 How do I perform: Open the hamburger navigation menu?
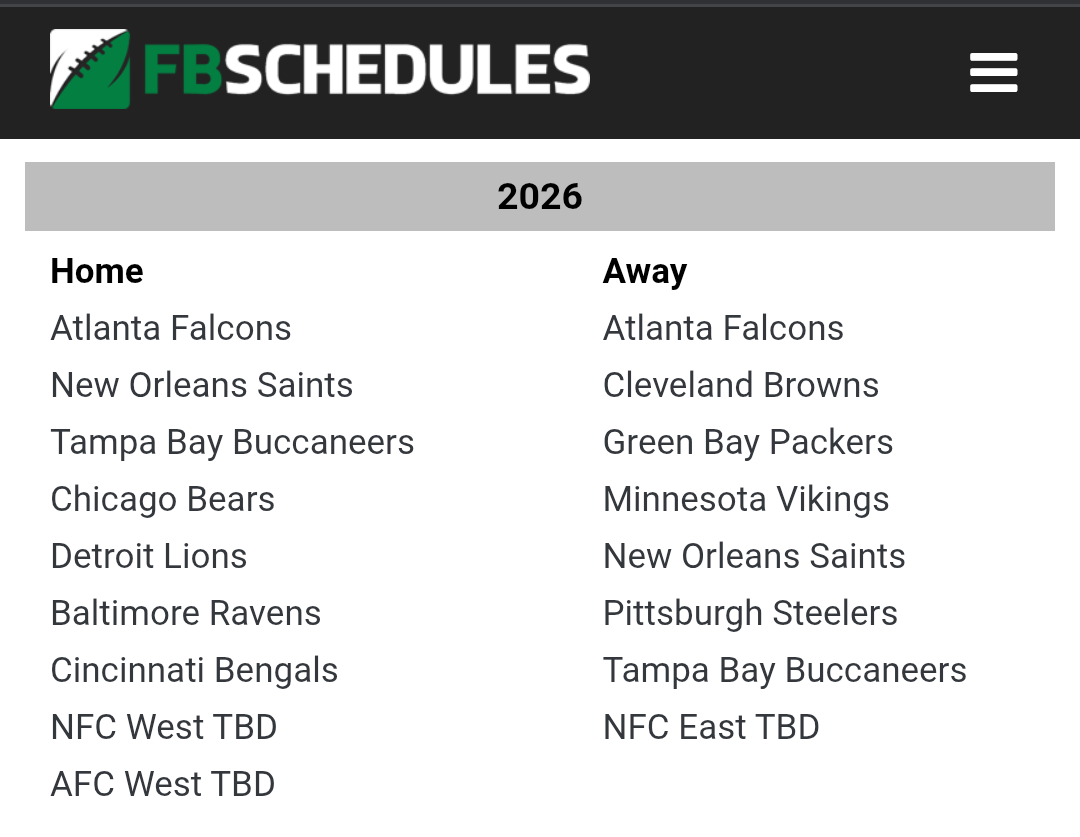(993, 73)
